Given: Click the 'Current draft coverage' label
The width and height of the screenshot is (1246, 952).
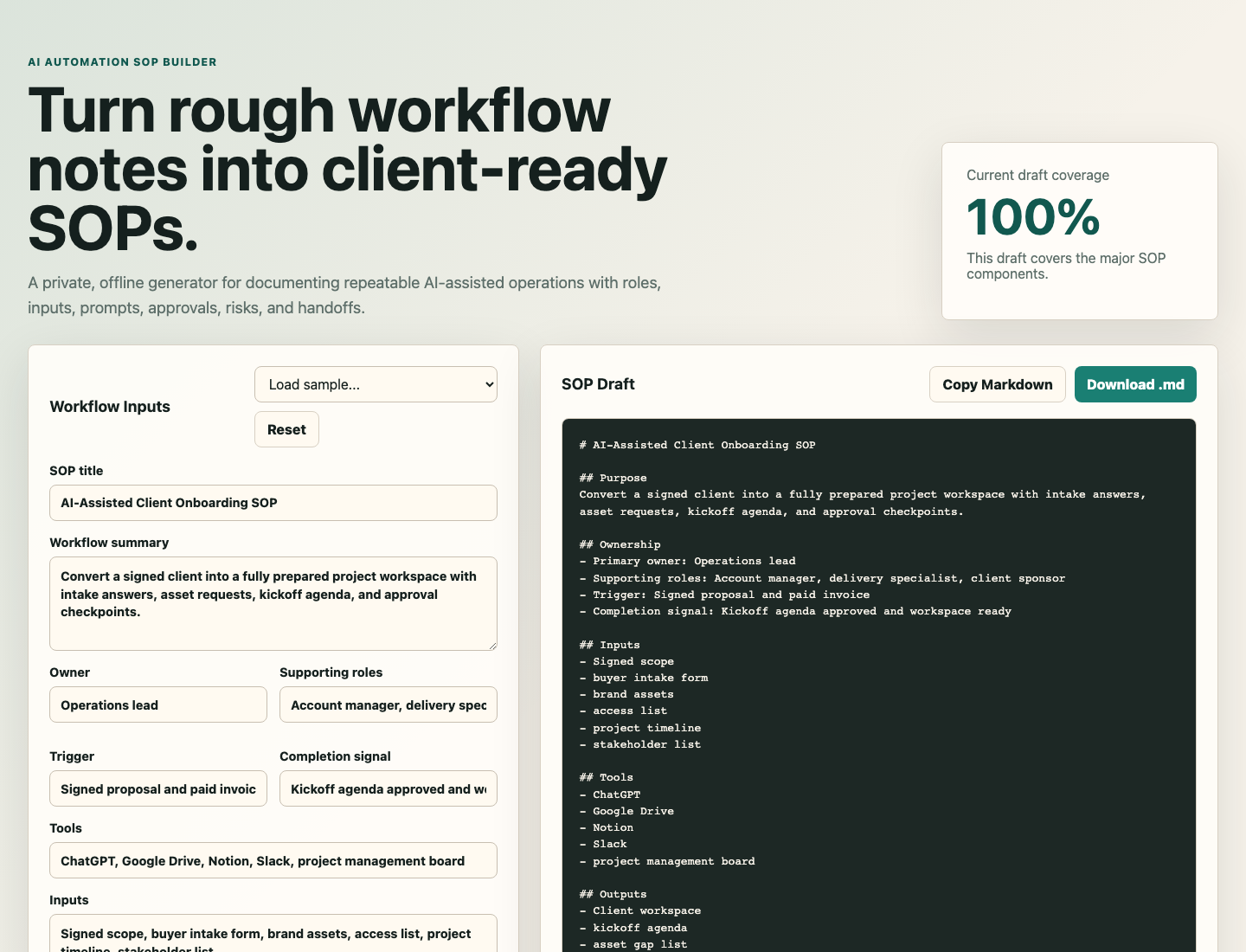Looking at the screenshot, I should pyautogui.click(x=1037, y=175).
